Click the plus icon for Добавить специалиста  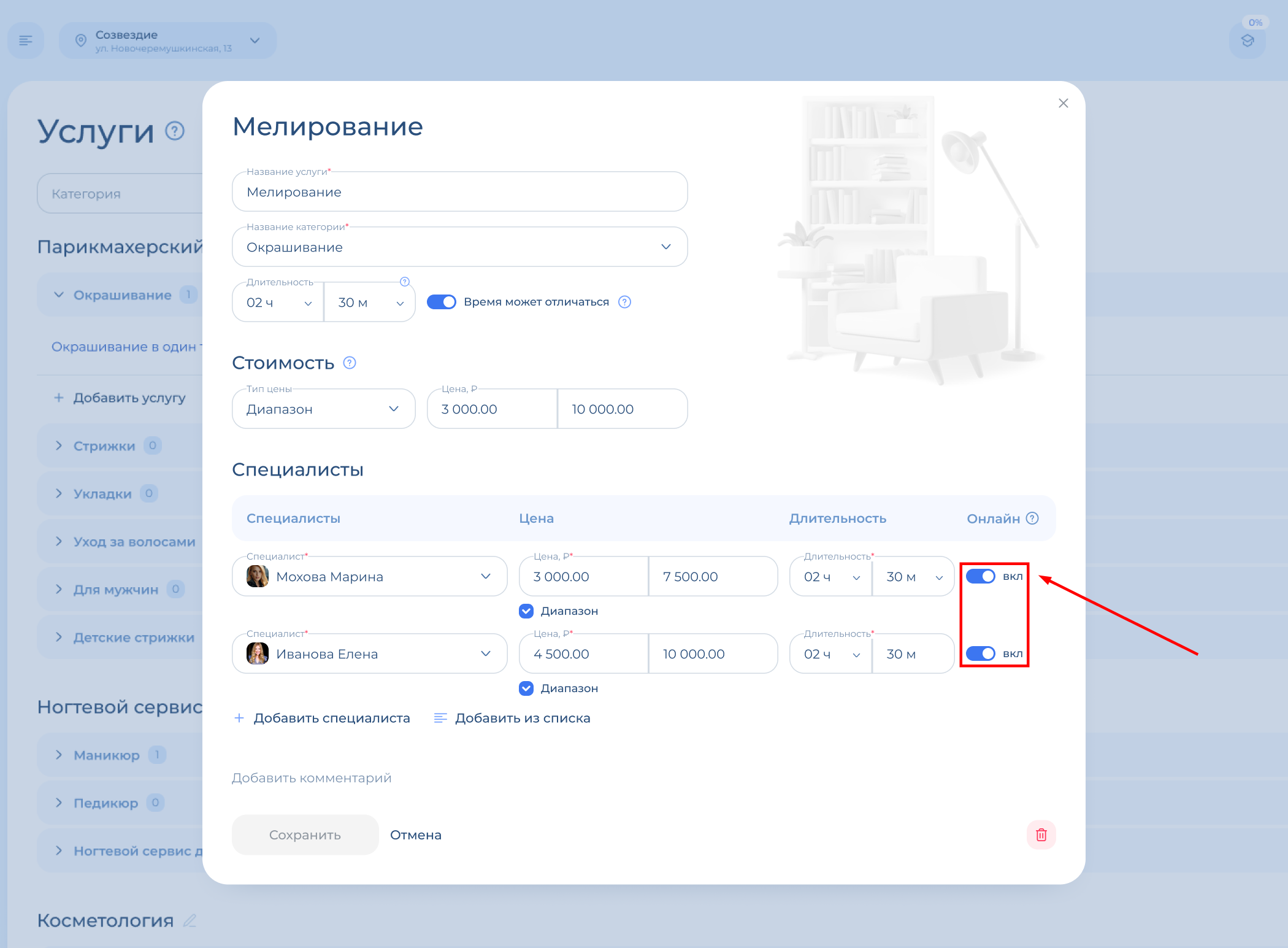pyautogui.click(x=239, y=718)
